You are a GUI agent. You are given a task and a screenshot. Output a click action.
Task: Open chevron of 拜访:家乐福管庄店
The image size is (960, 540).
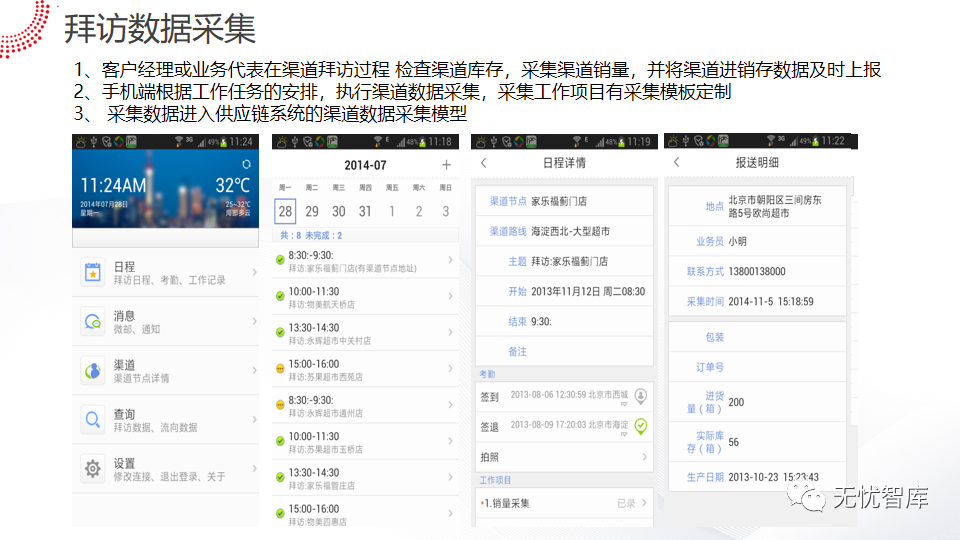(x=450, y=478)
